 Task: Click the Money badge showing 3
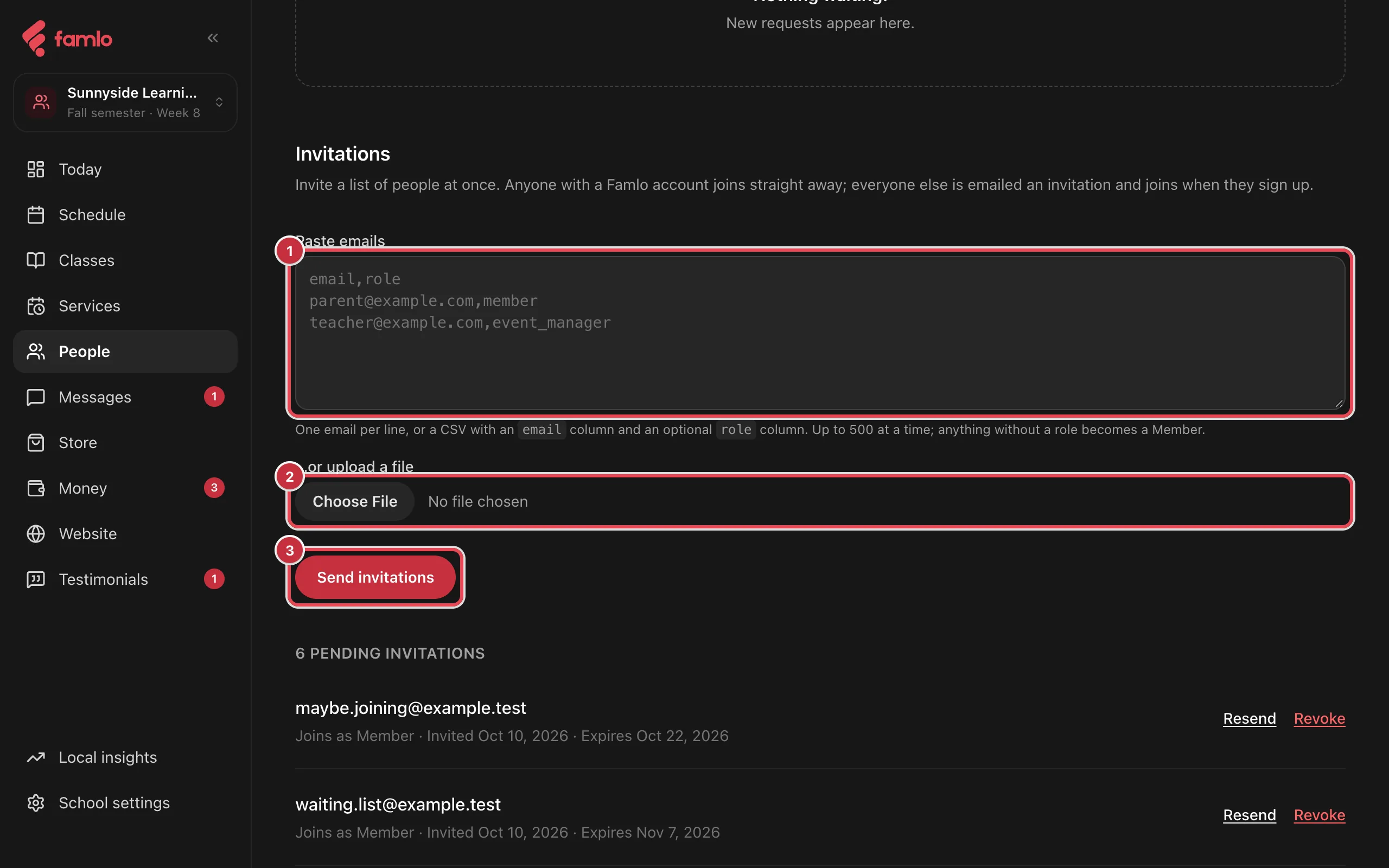pos(214,488)
